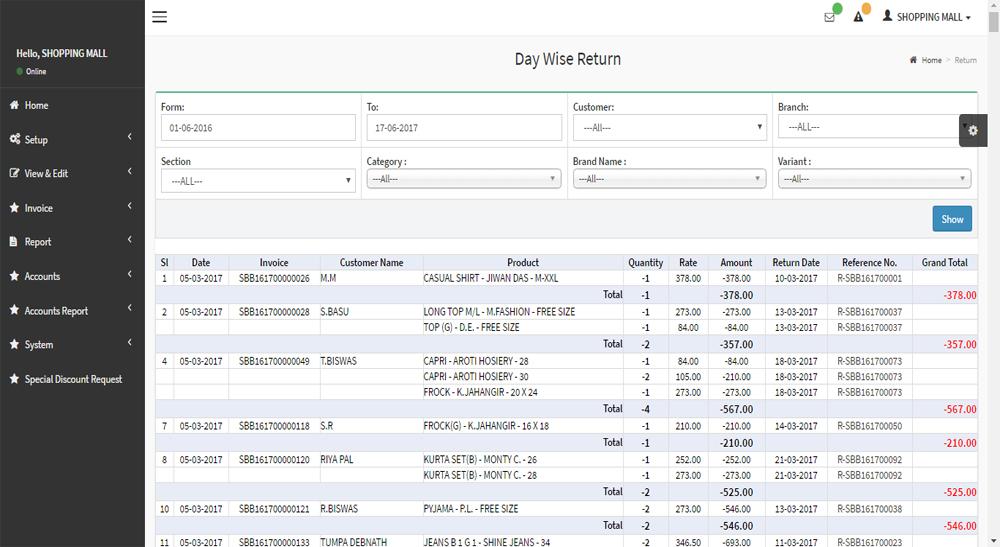The image size is (1000, 547).
Task: Click the breadcrumb home icon
Action: (x=913, y=60)
